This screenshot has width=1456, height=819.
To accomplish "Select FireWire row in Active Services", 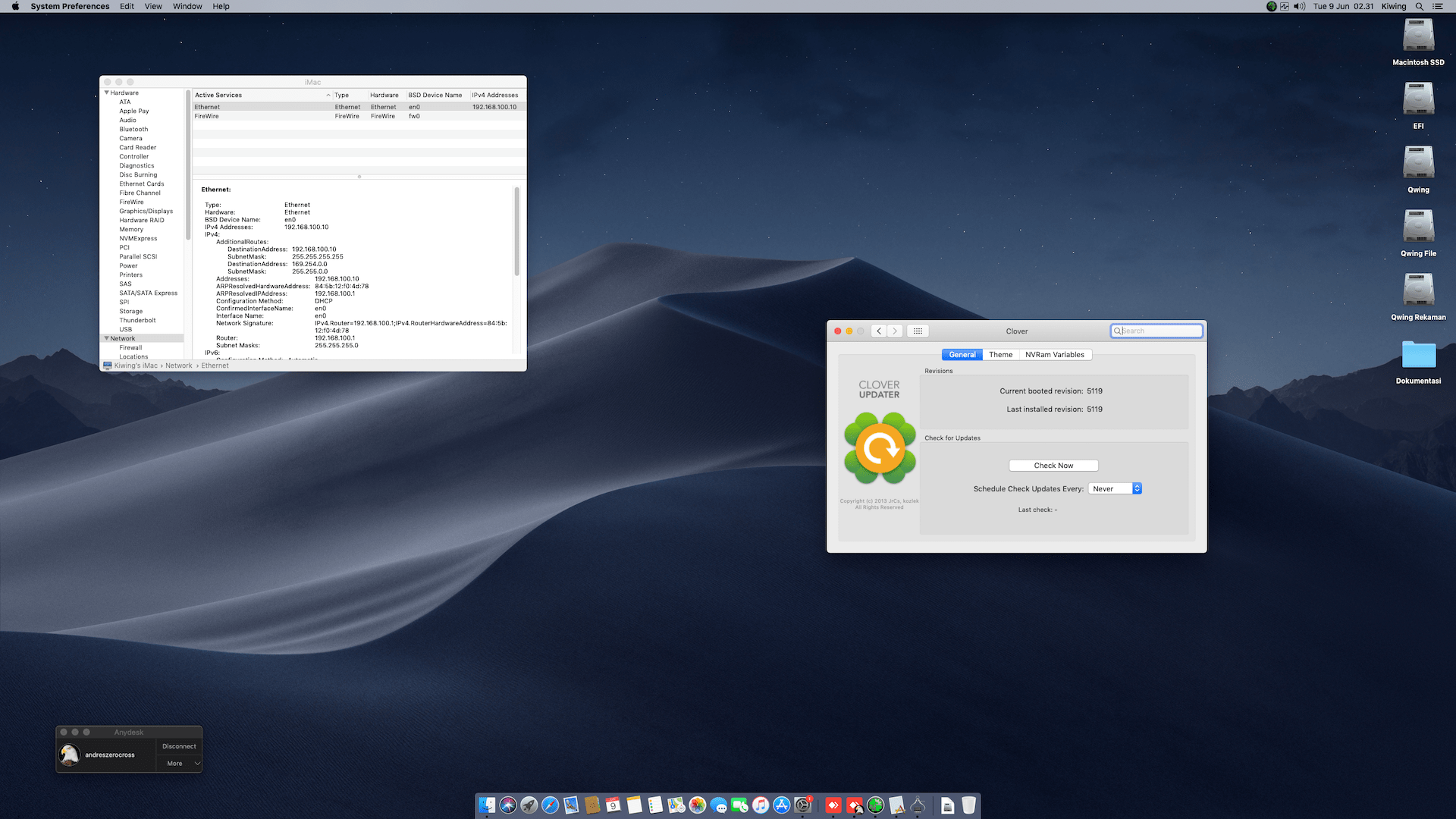I will click(359, 116).
